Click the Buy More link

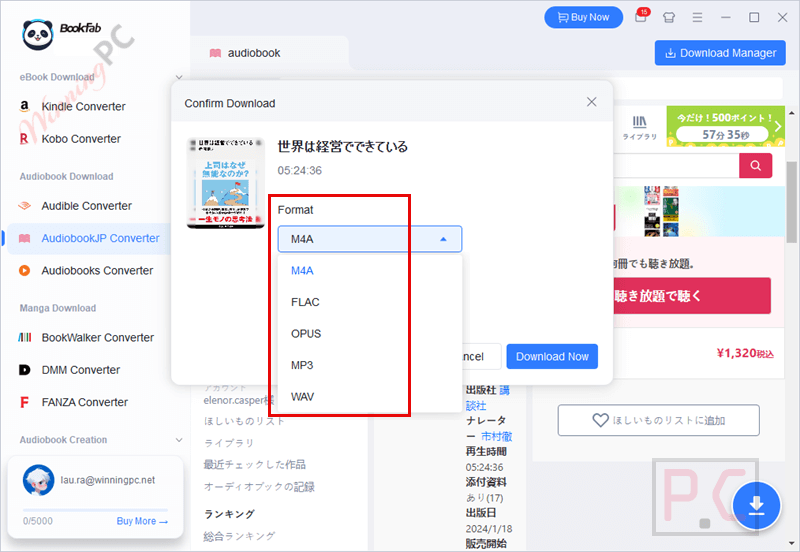click(142, 521)
